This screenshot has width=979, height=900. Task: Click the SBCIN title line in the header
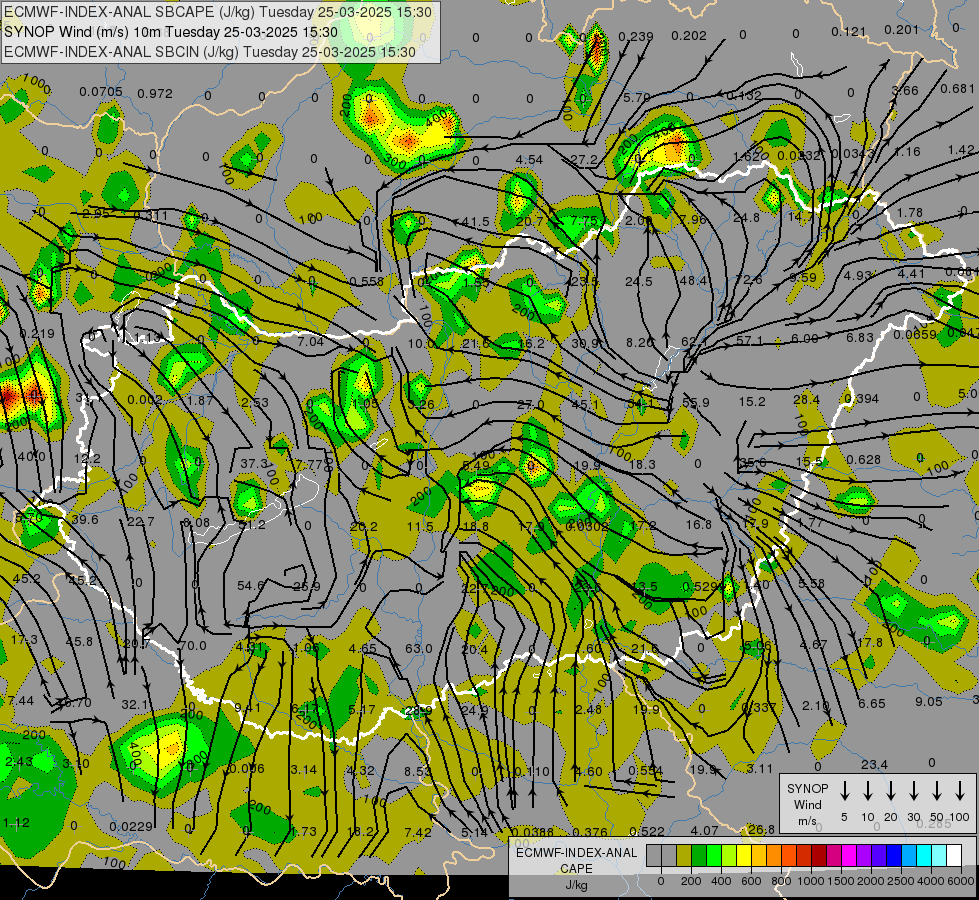point(209,52)
